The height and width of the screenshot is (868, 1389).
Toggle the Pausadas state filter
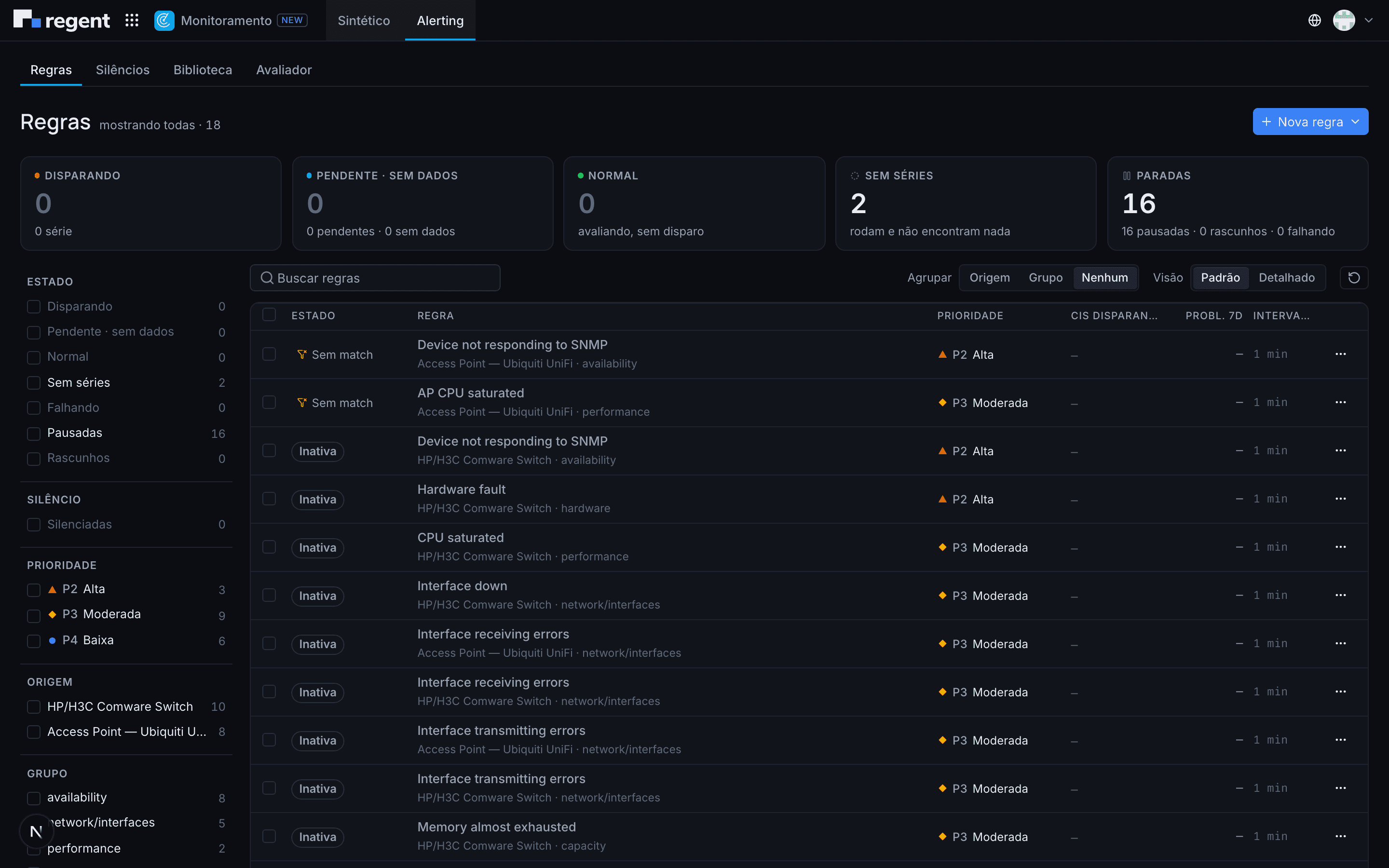[34, 434]
